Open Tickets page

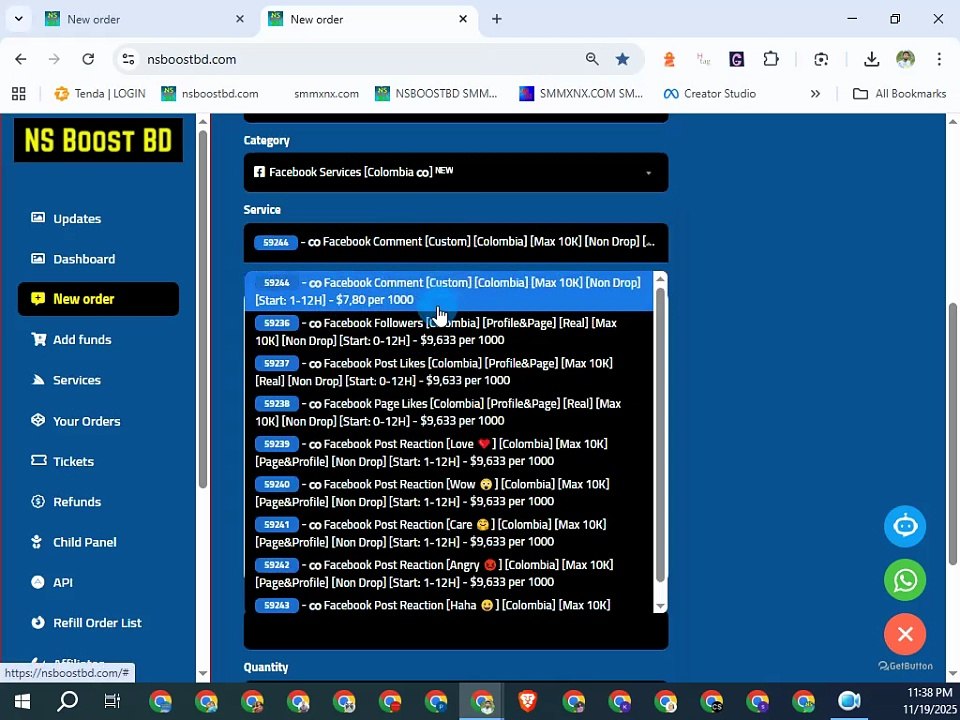pyautogui.click(x=62, y=461)
